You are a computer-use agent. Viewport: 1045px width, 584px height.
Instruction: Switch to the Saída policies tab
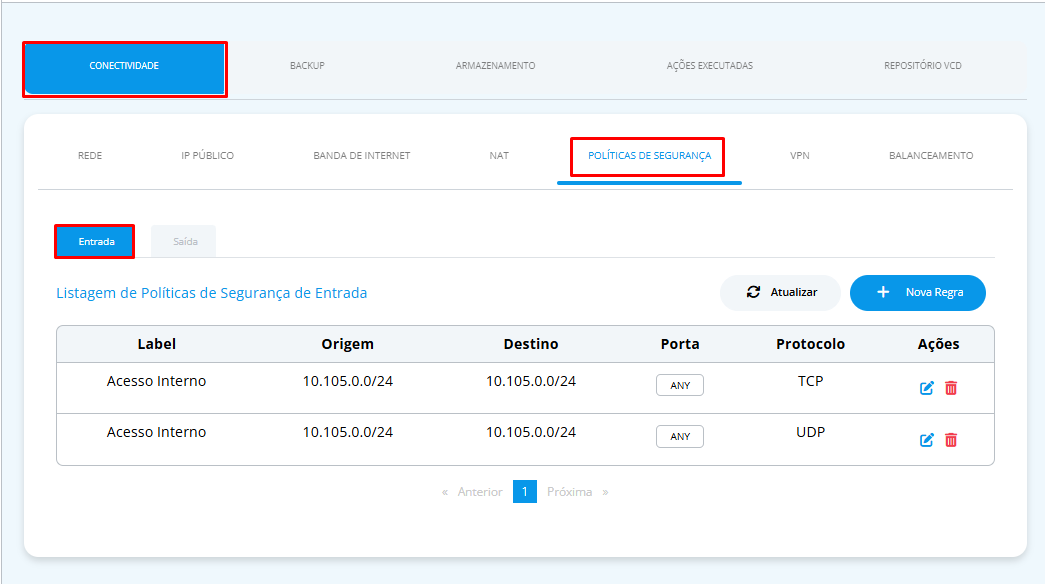click(185, 241)
